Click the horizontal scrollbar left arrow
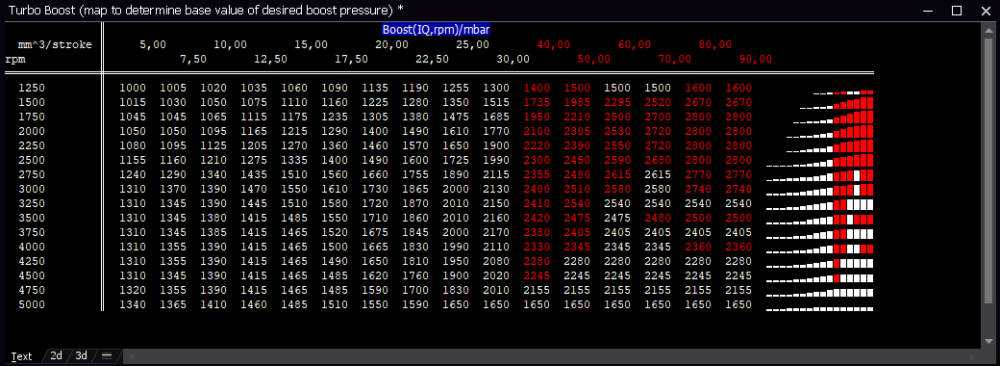Viewport: 1000px width, 366px height. 132,356
